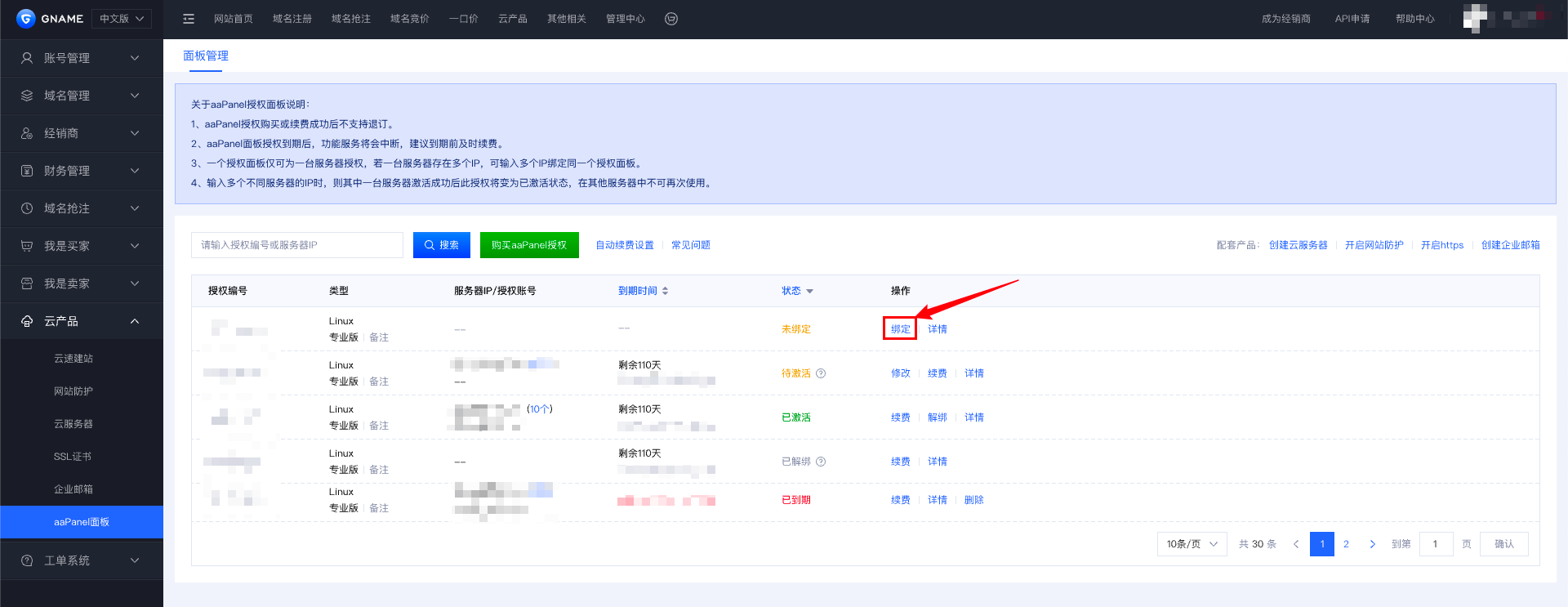Click the reseller icon in sidebar
Viewport: 1568px width, 607px height.
coord(27,133)
